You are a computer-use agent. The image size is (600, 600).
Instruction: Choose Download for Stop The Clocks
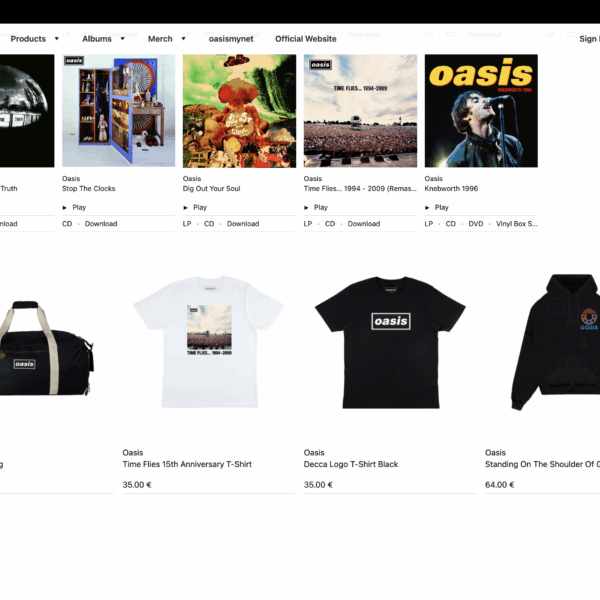click(x=101, y=224)
